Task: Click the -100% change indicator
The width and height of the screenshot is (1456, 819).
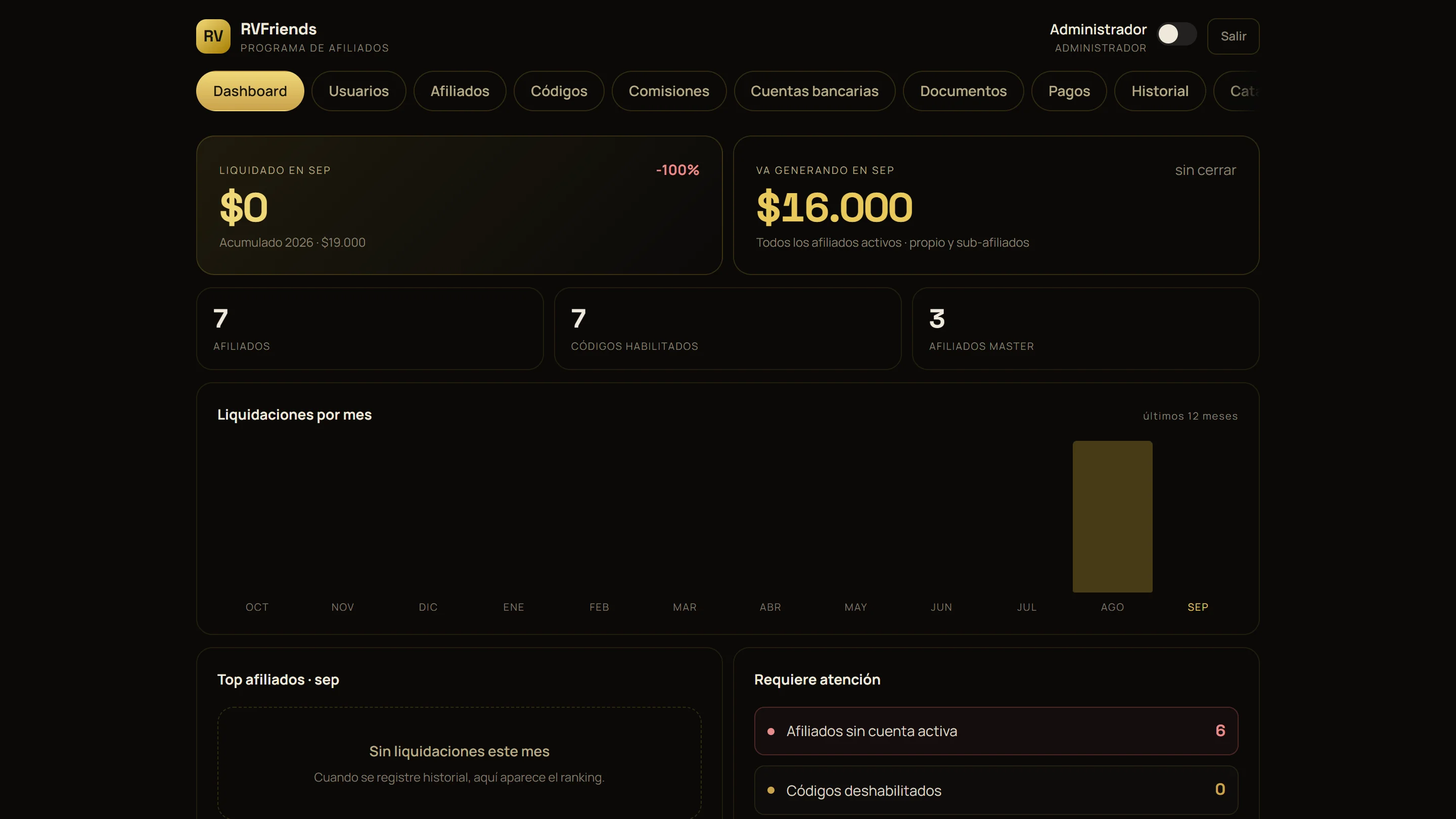Action: [x=677, y=170]
